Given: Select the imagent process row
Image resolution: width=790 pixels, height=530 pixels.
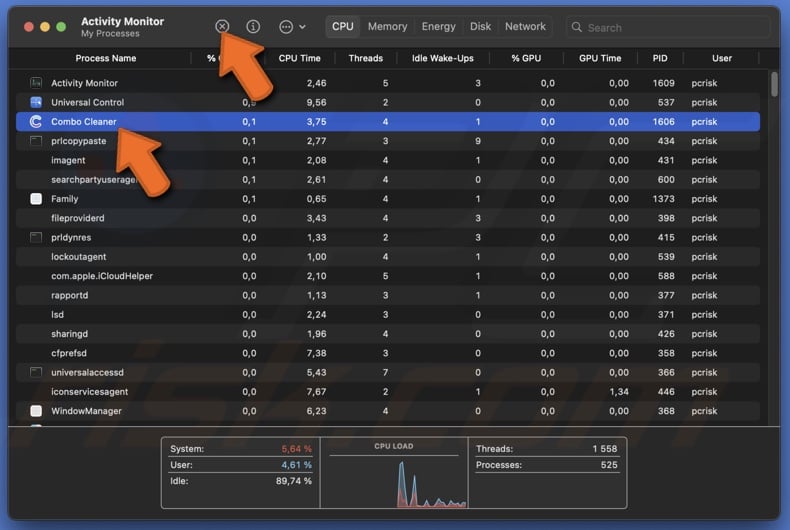Looking at the screenshot, I should click(x=388, y=160).
